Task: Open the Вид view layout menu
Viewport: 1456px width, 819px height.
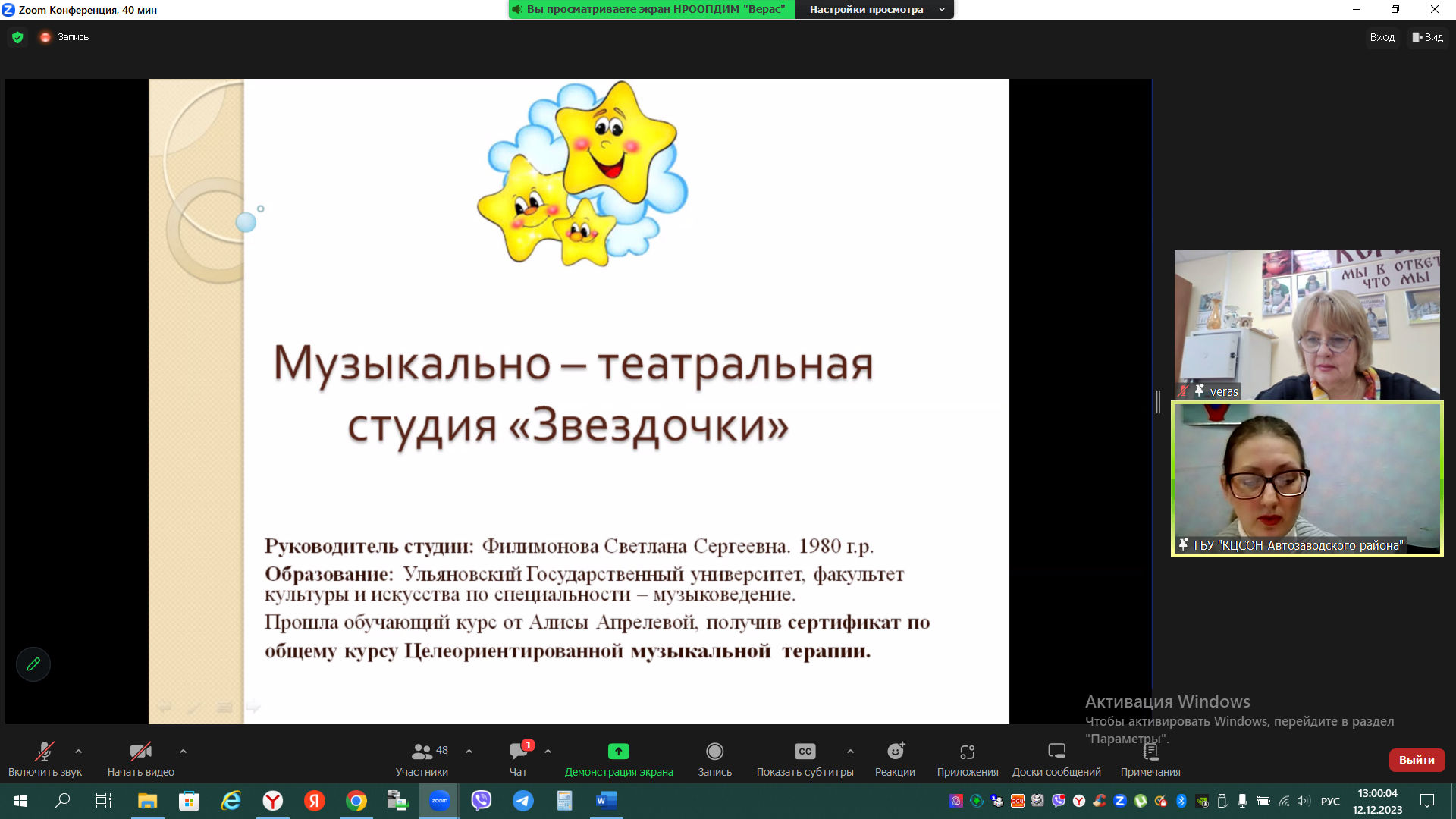Action: pyautogui.click(x=1427, y=37)
